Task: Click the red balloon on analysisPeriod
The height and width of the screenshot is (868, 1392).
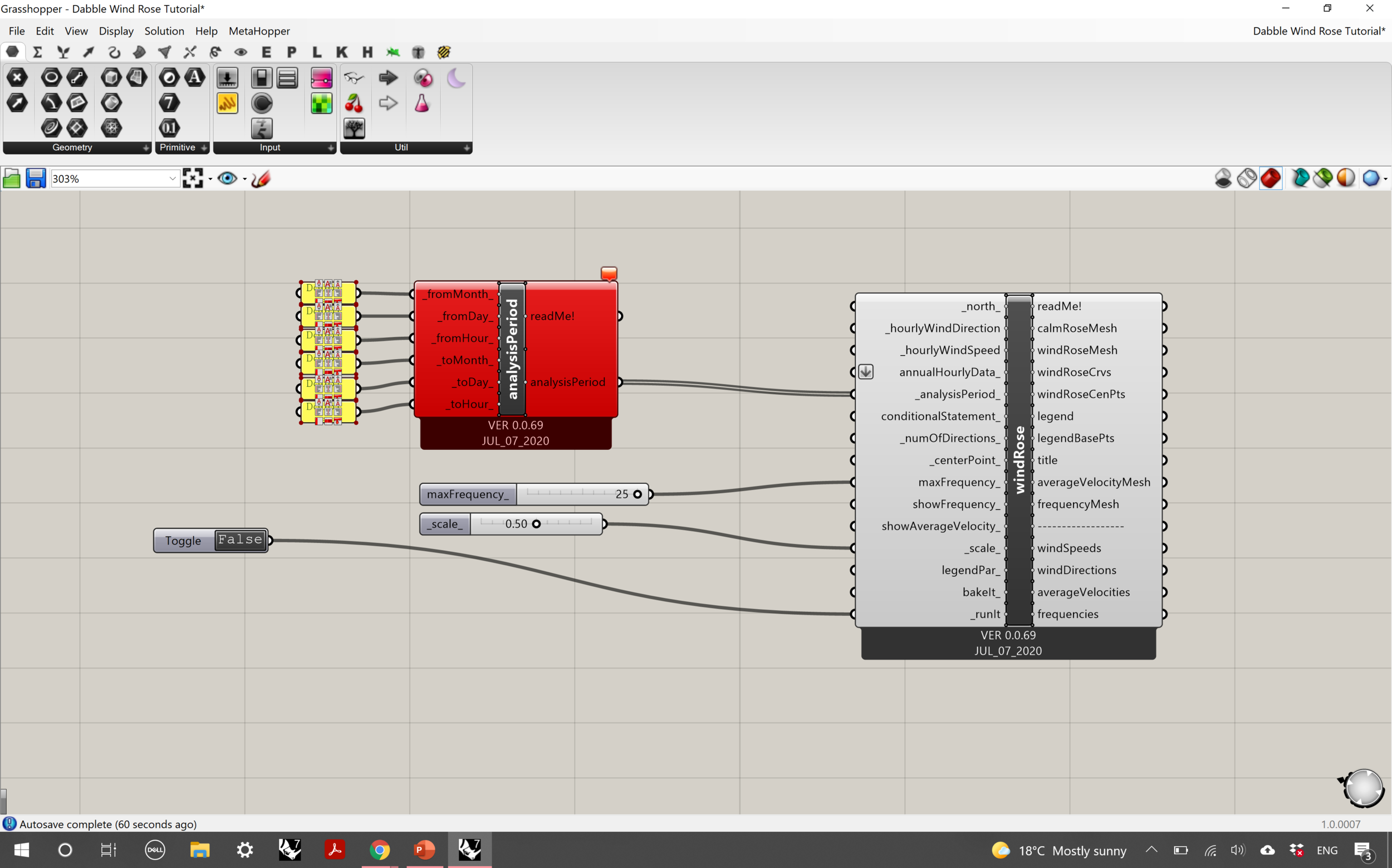Action: click(609, 273)
